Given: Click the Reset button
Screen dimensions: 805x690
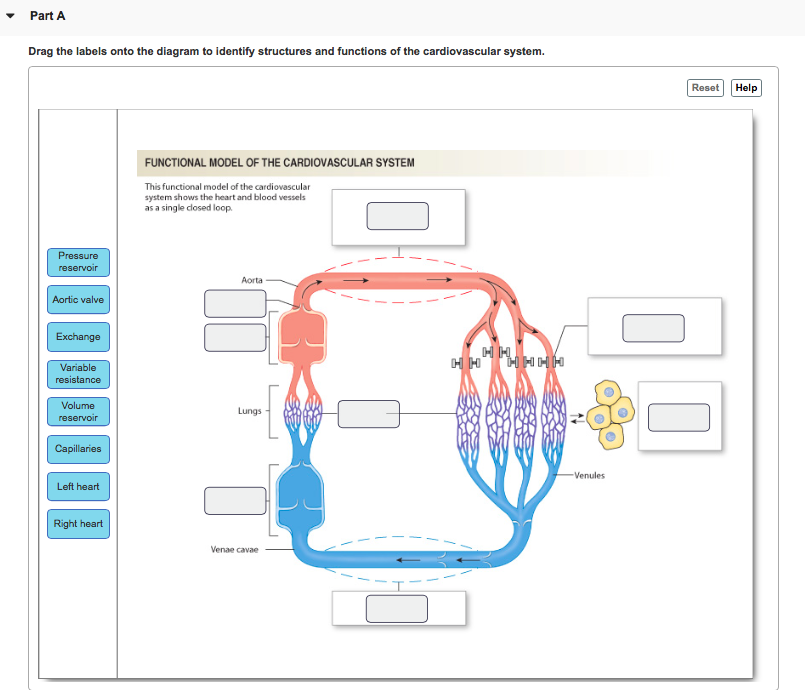Looking at the screenshot, I should [x=705, y=87].
